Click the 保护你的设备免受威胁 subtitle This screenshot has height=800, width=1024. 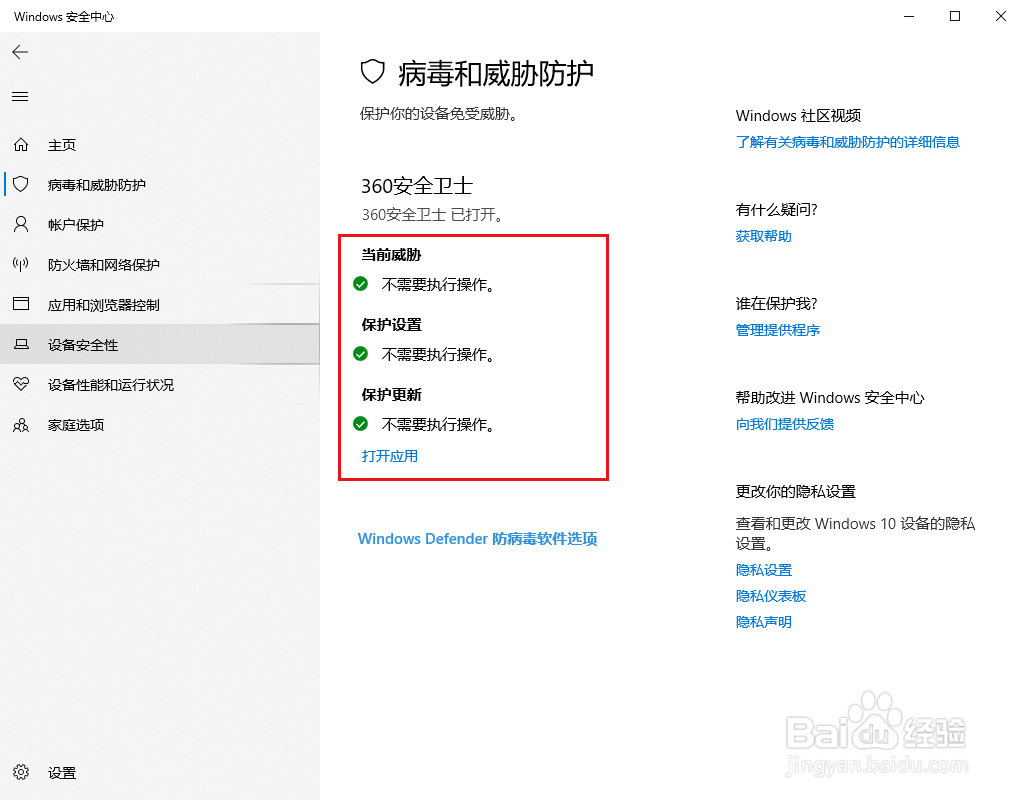[439, 114]
